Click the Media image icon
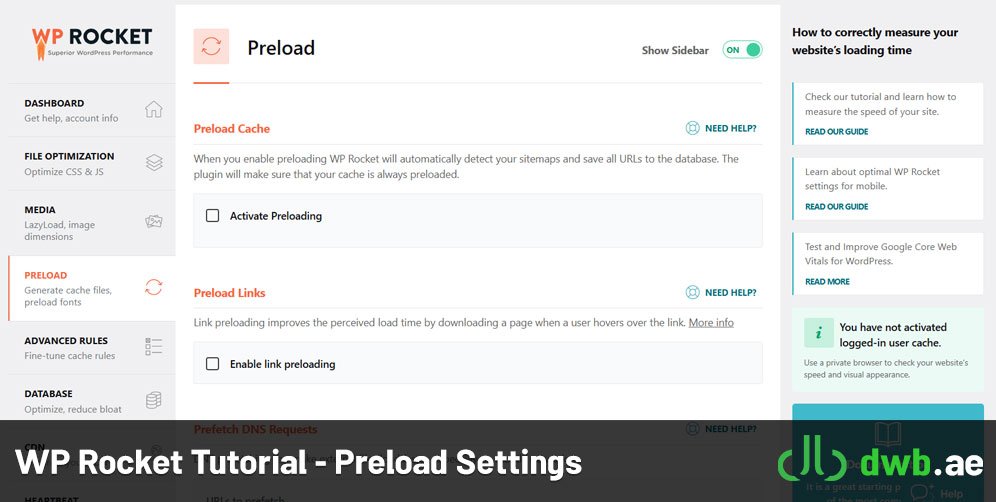 click(x=154, y=222)
